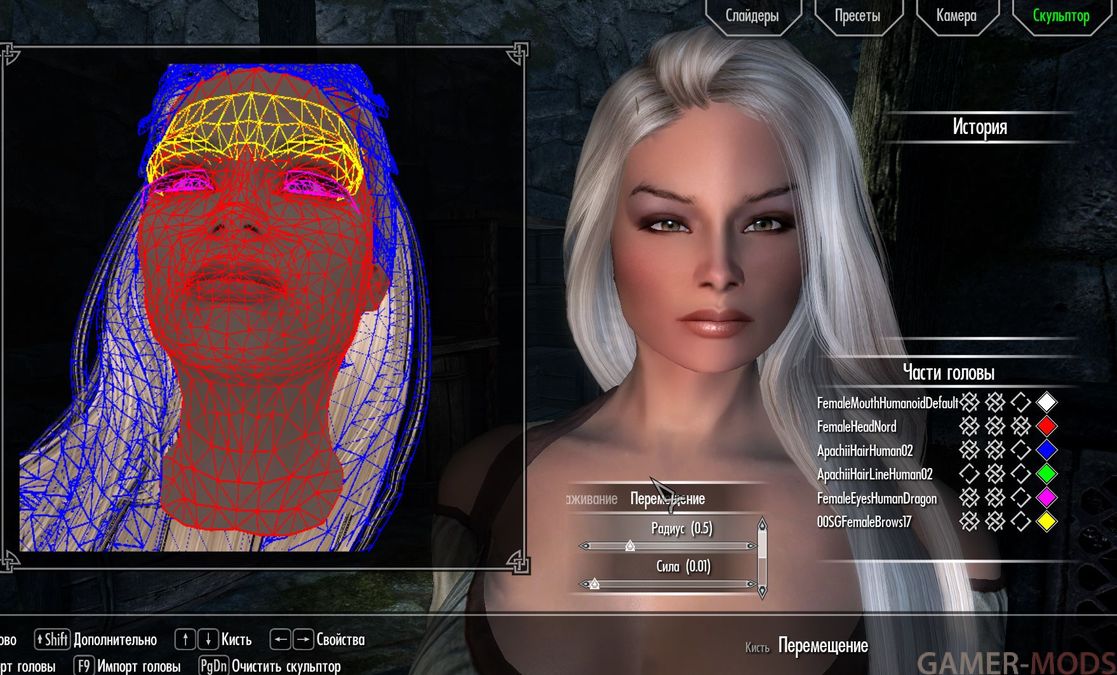Hide the 00SGFemaleBrows17 part
Viewport: 1117px width, 675px height.
coord(969,521)
